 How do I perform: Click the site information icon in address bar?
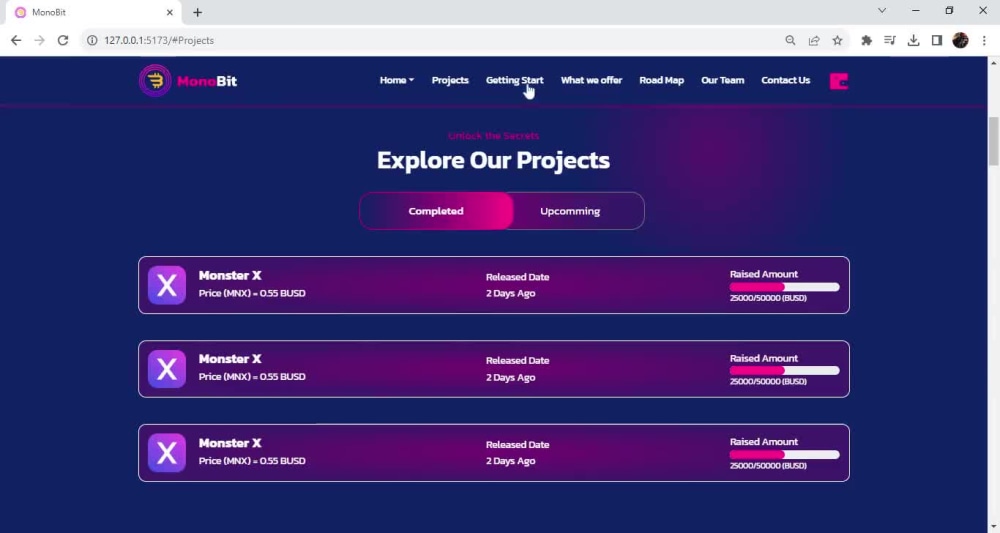point(92,40)
